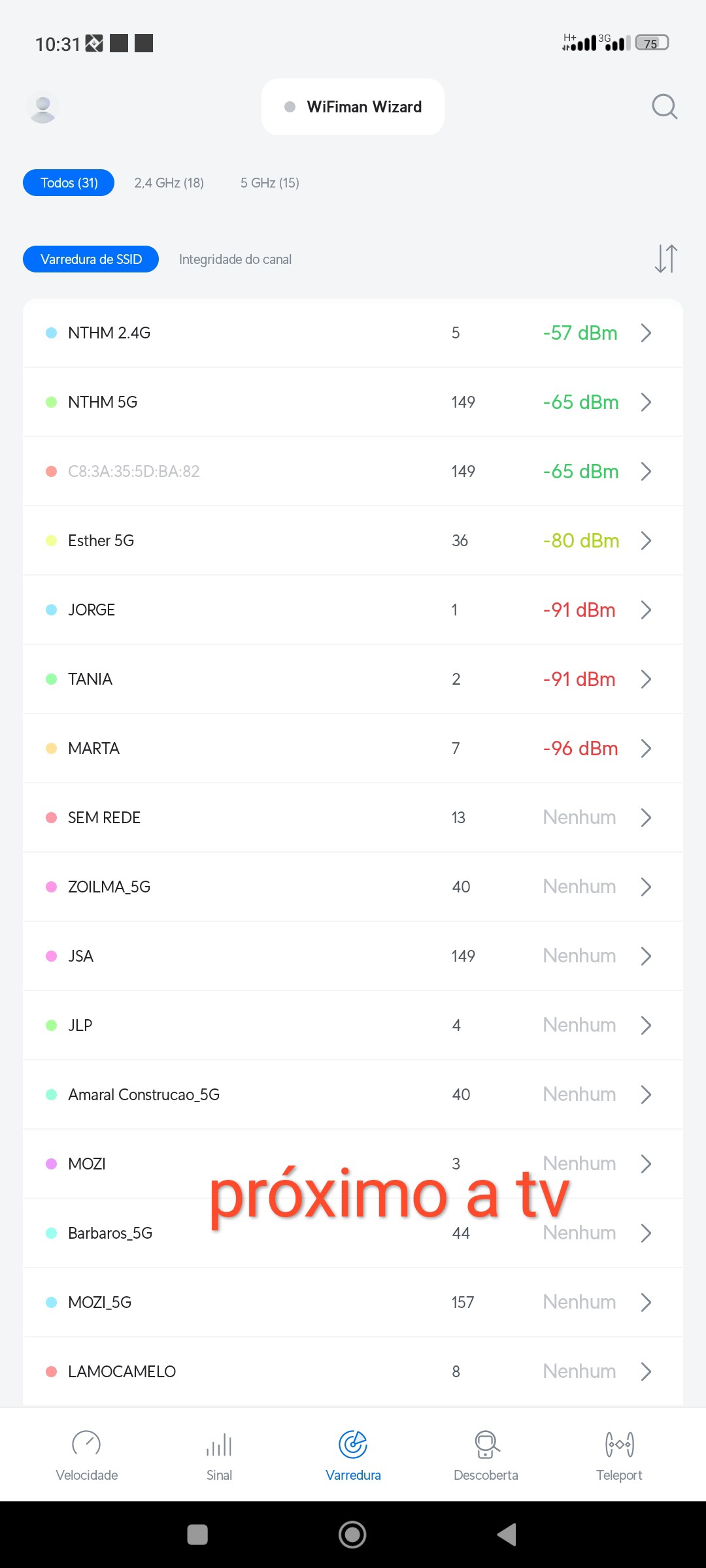
Task: Select the Todos (31) filter
Action: pyautogui.click(x=69, y=183)
